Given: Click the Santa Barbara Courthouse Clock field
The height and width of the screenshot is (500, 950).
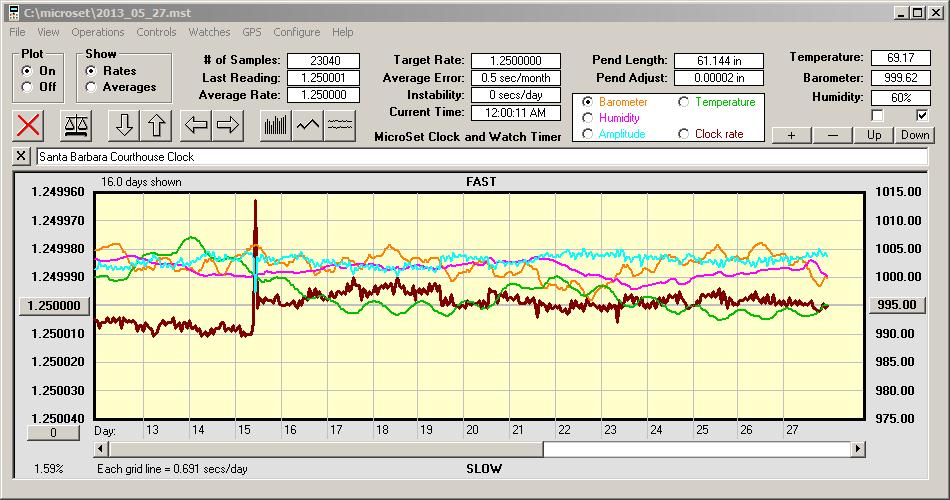Looking at the screenshot, I should coord(480,157).
